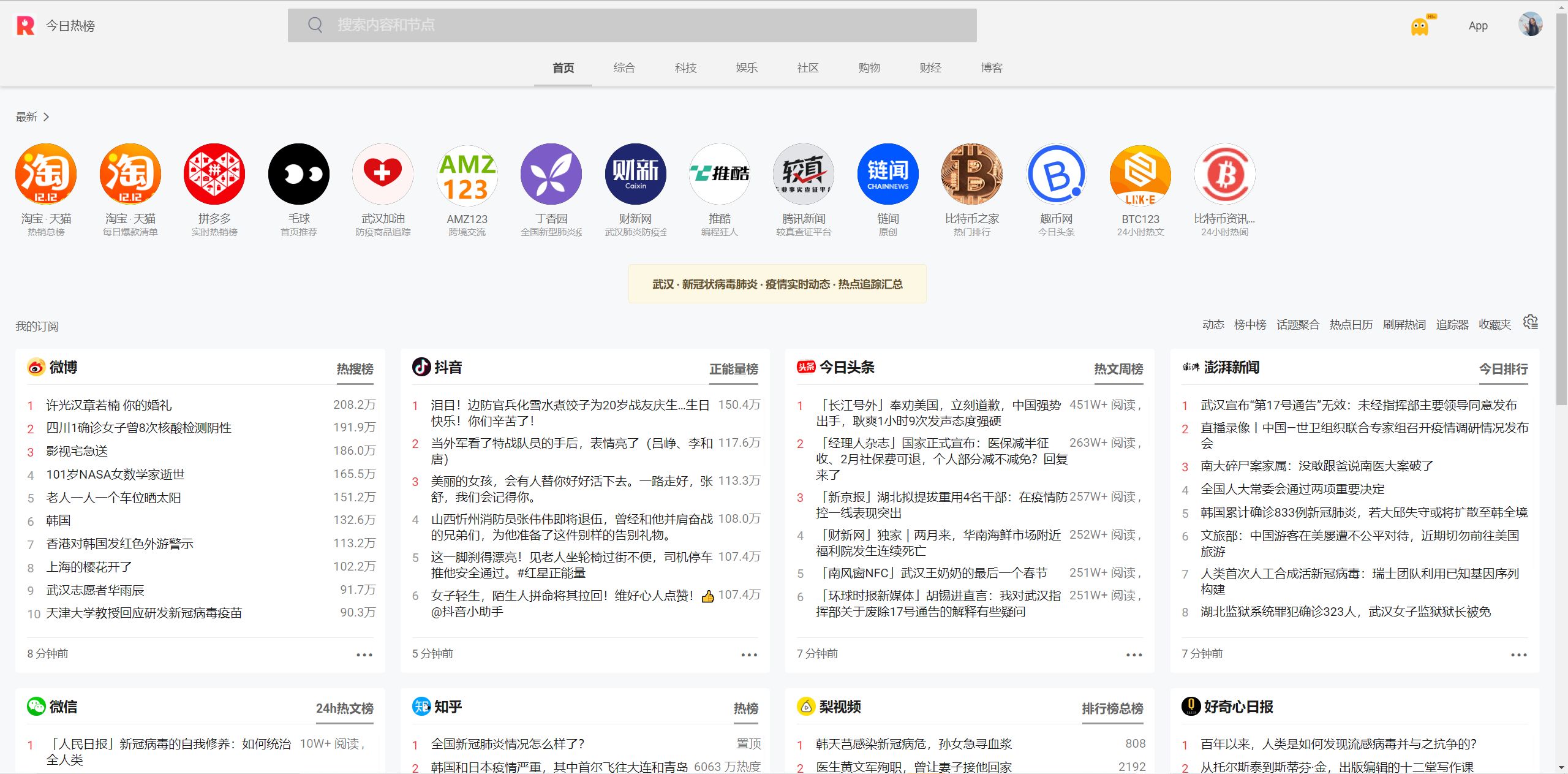This screenshot has width=1568, height=774.
Task: Select the 微博 热搜榜 tab
Action: (355, 370)
